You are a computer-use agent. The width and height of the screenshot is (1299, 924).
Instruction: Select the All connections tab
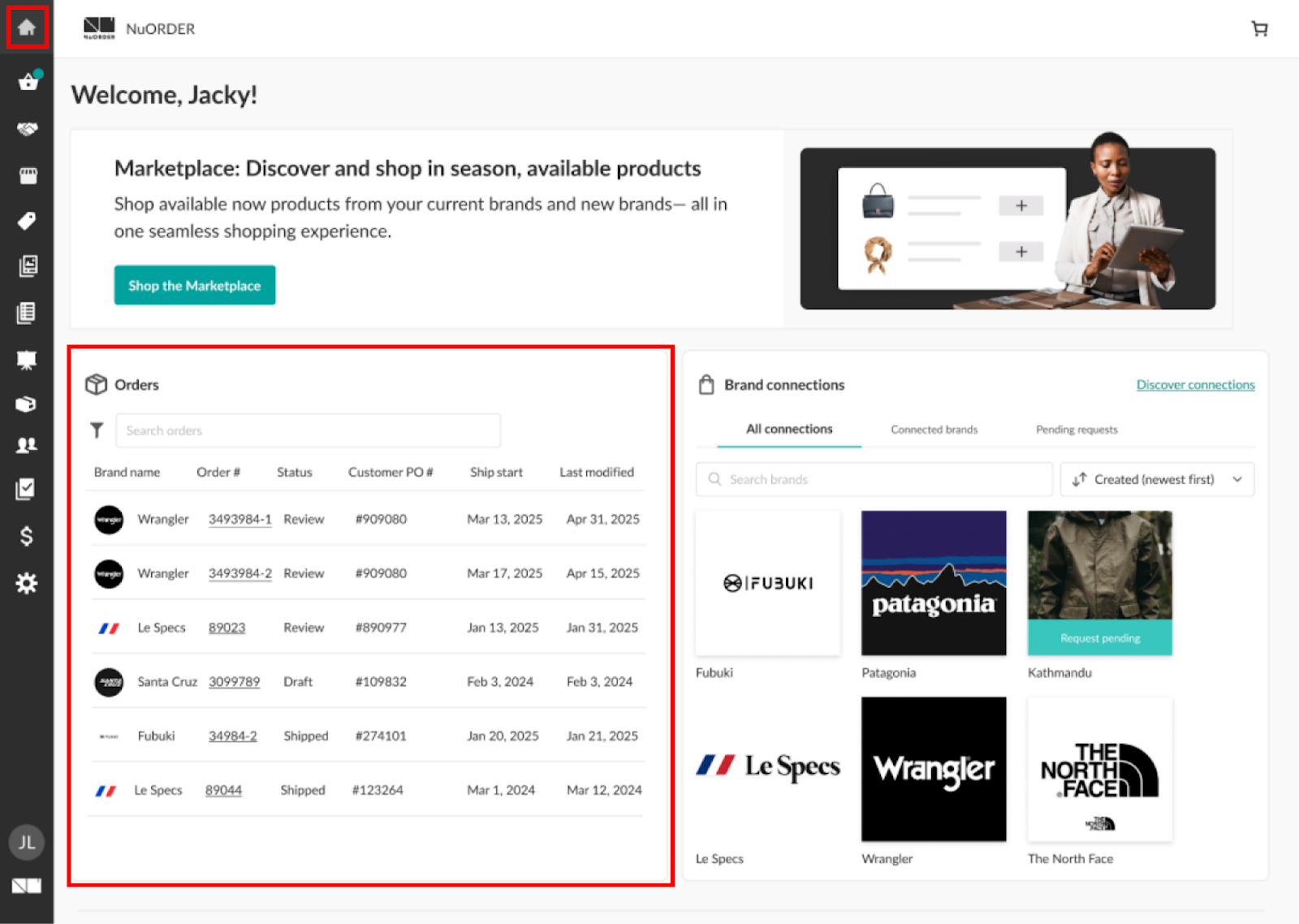(789, 430)
